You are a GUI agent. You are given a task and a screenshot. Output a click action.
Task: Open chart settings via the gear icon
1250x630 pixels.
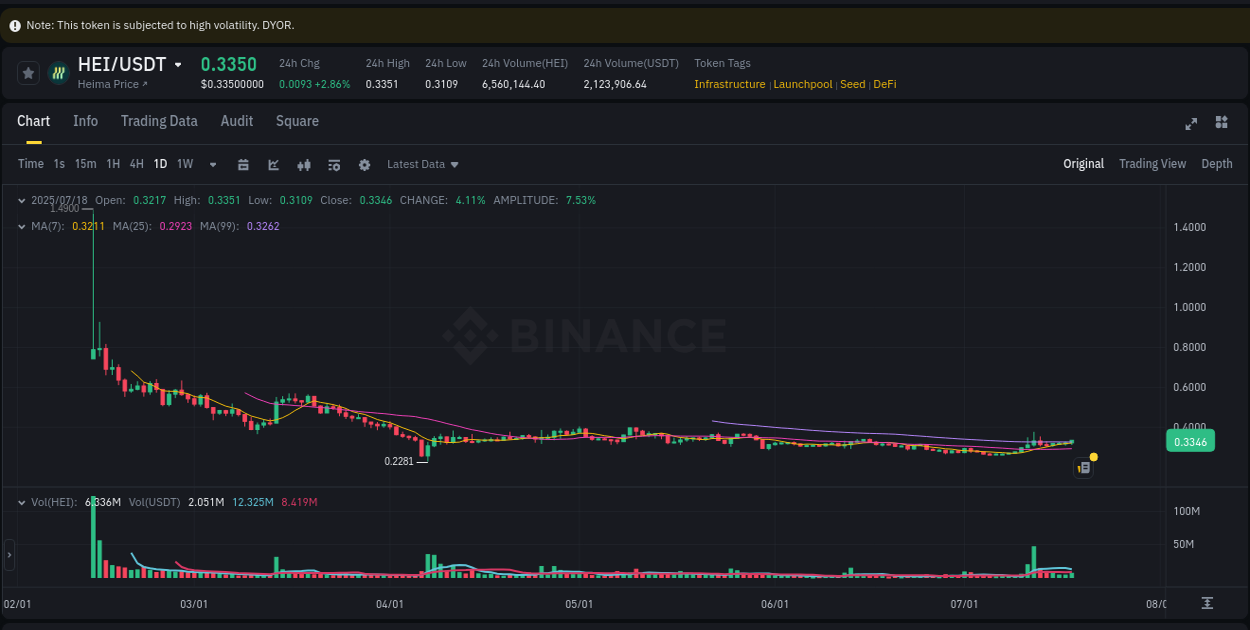click(364, 164)
